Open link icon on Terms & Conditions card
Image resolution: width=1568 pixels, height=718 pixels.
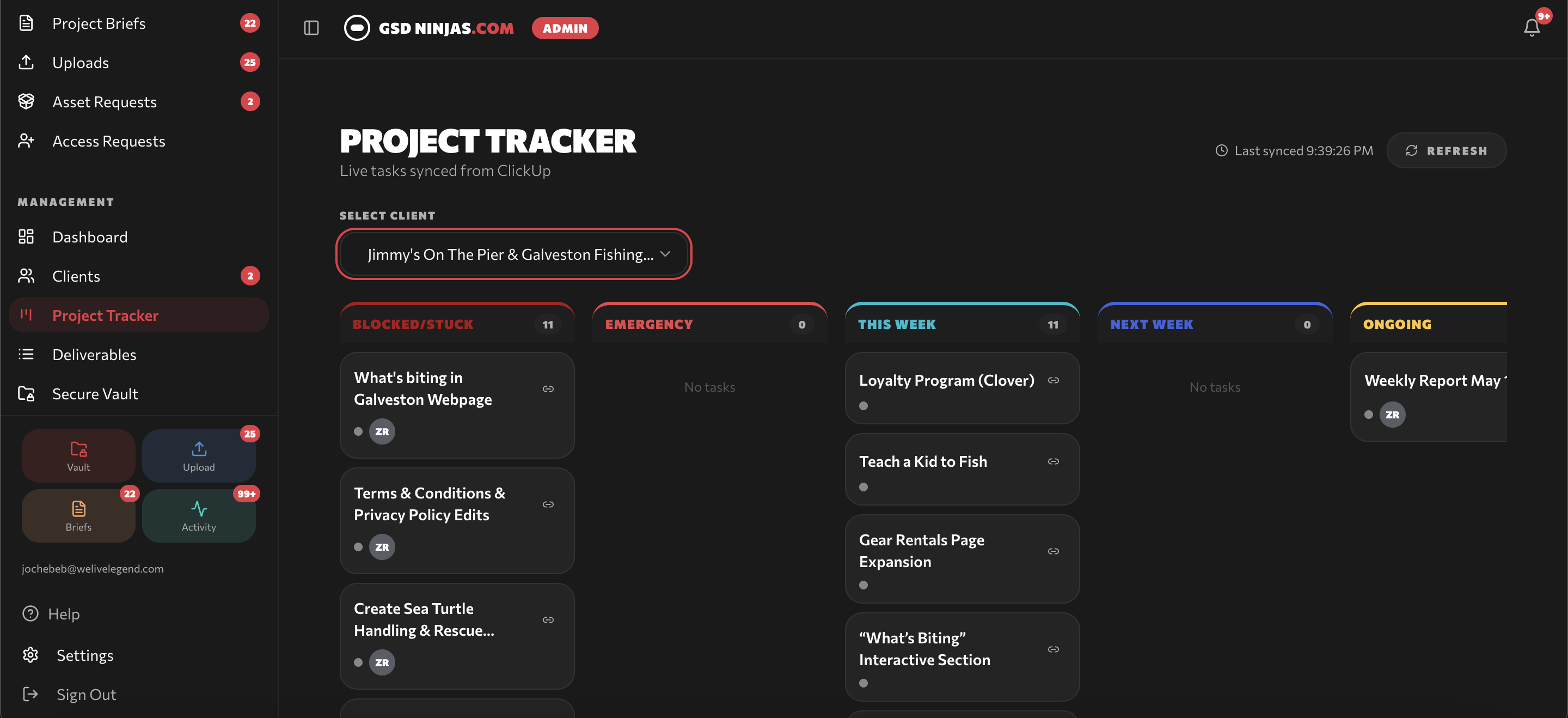[x=548, y=504]
